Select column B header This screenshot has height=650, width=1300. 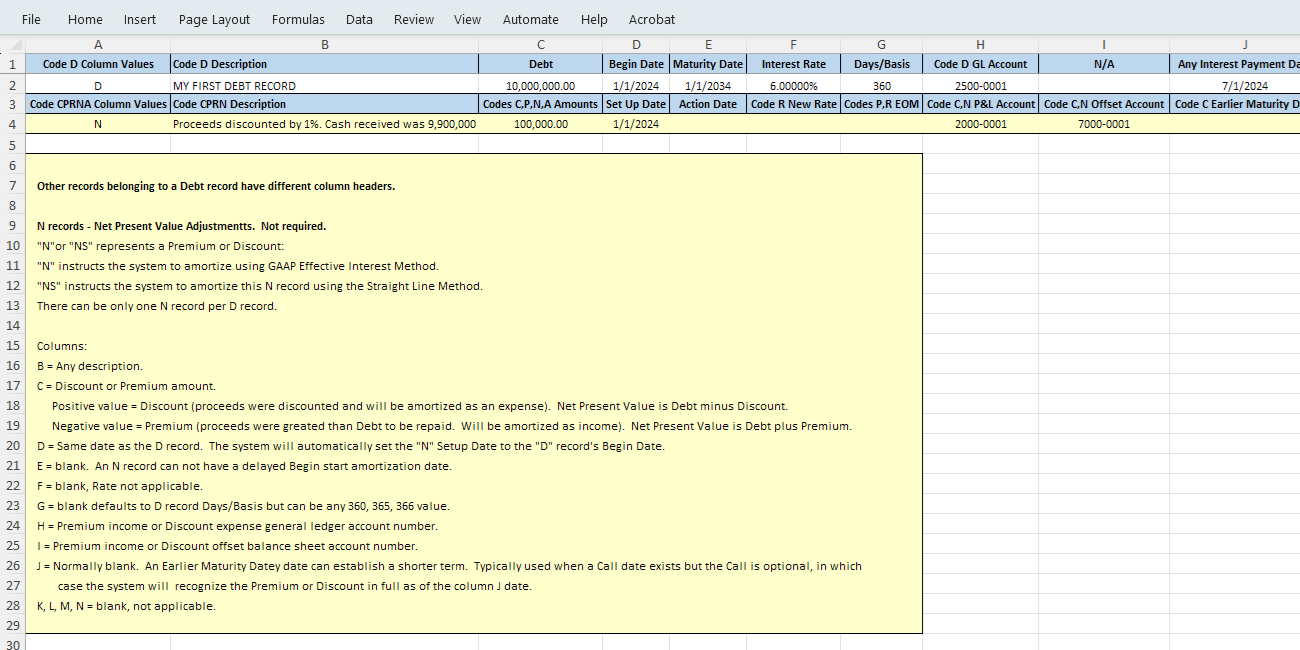tap(325, 44)
